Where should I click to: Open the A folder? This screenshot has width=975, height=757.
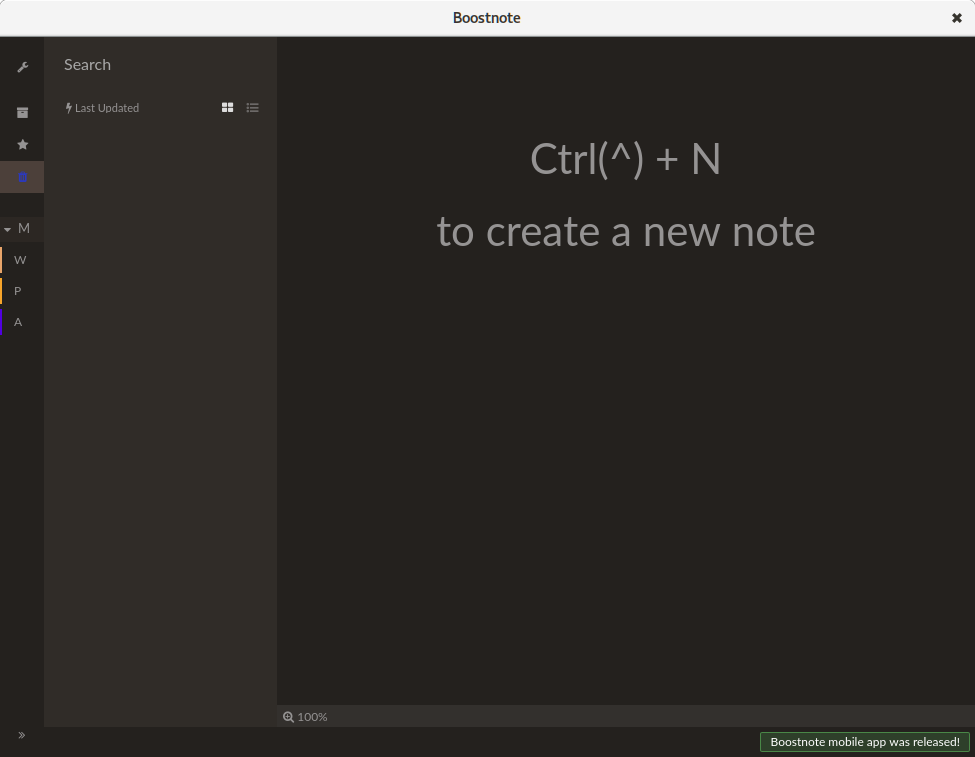pyautogui.click(x=22, y=322)
